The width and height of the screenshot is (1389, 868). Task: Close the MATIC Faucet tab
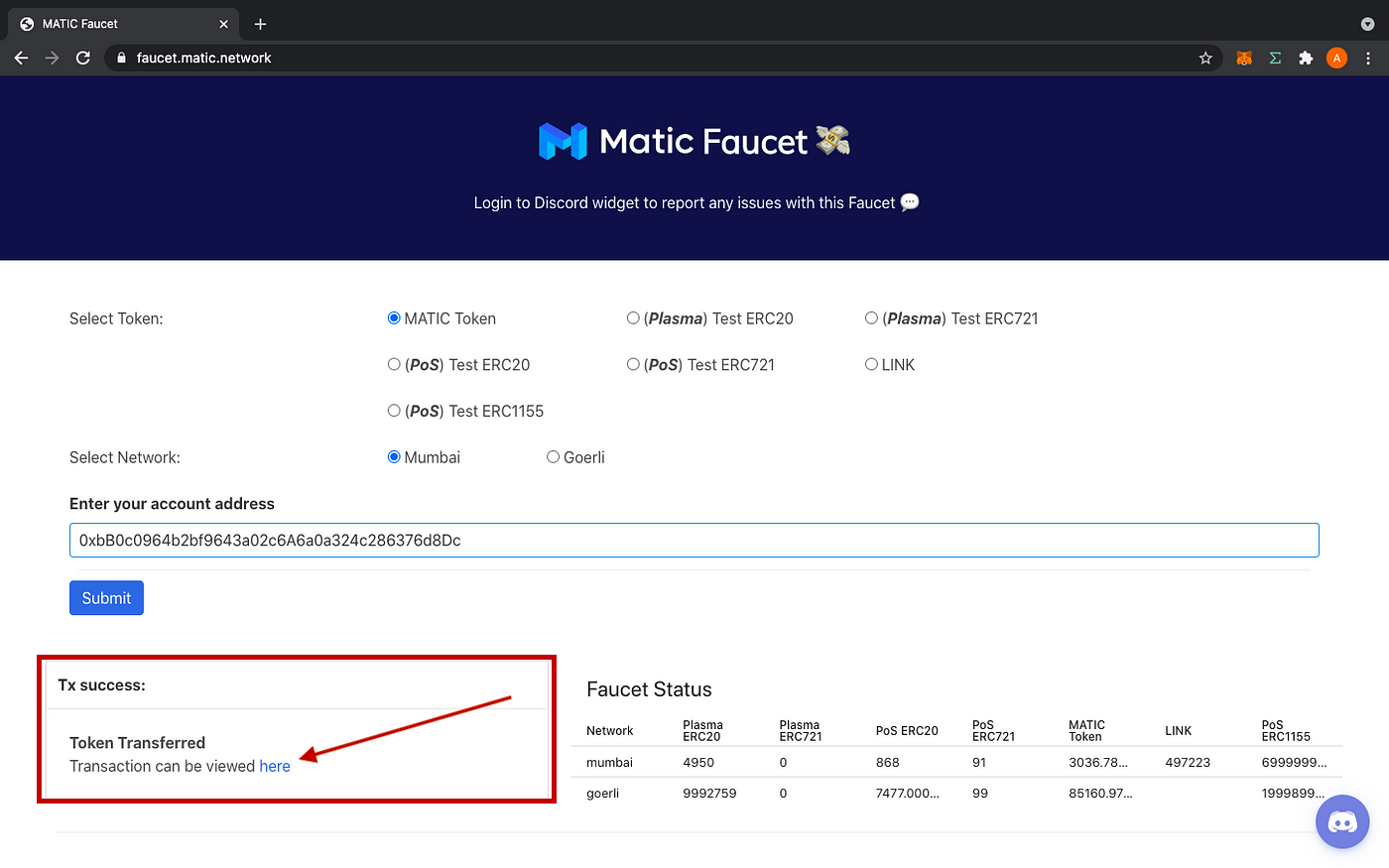(x=223, y=24)
